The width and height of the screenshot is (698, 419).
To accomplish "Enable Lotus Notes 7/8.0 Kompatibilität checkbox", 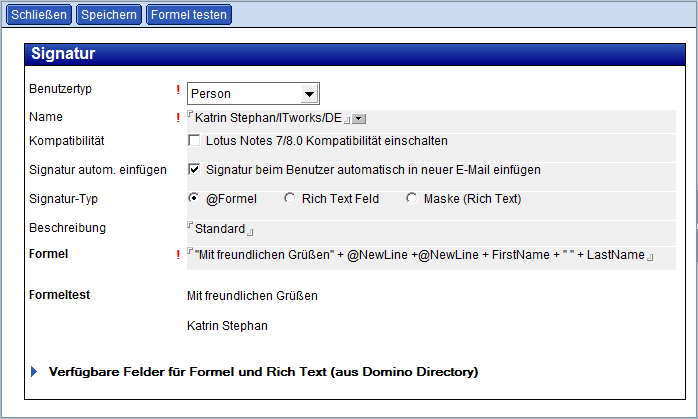I will [x=194, y=141].
